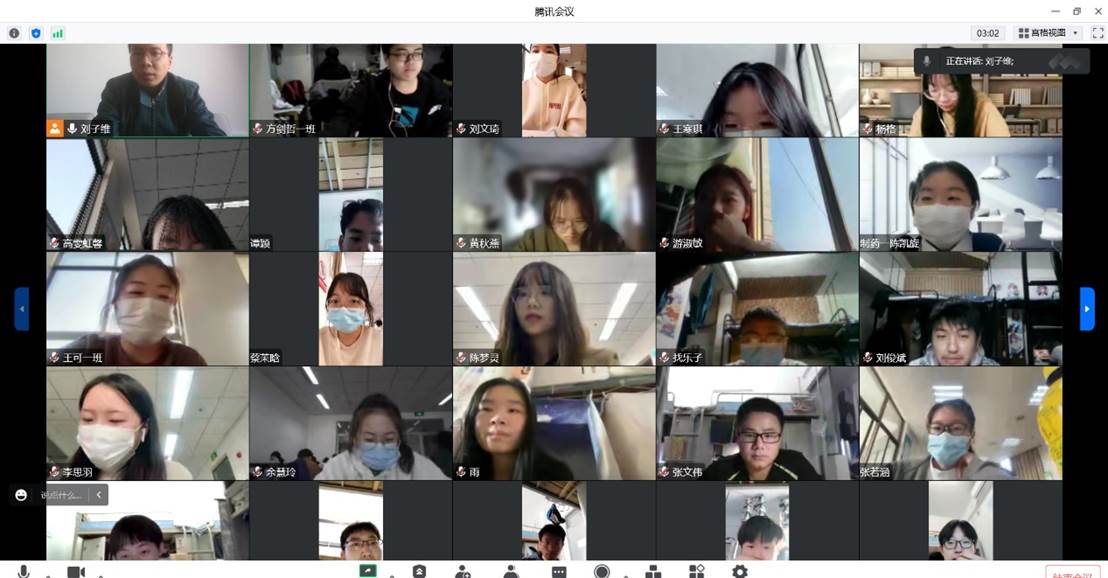1108x578 pixels.
Task: Select 刘子维's video thumbnail
Action: [147, 89]
